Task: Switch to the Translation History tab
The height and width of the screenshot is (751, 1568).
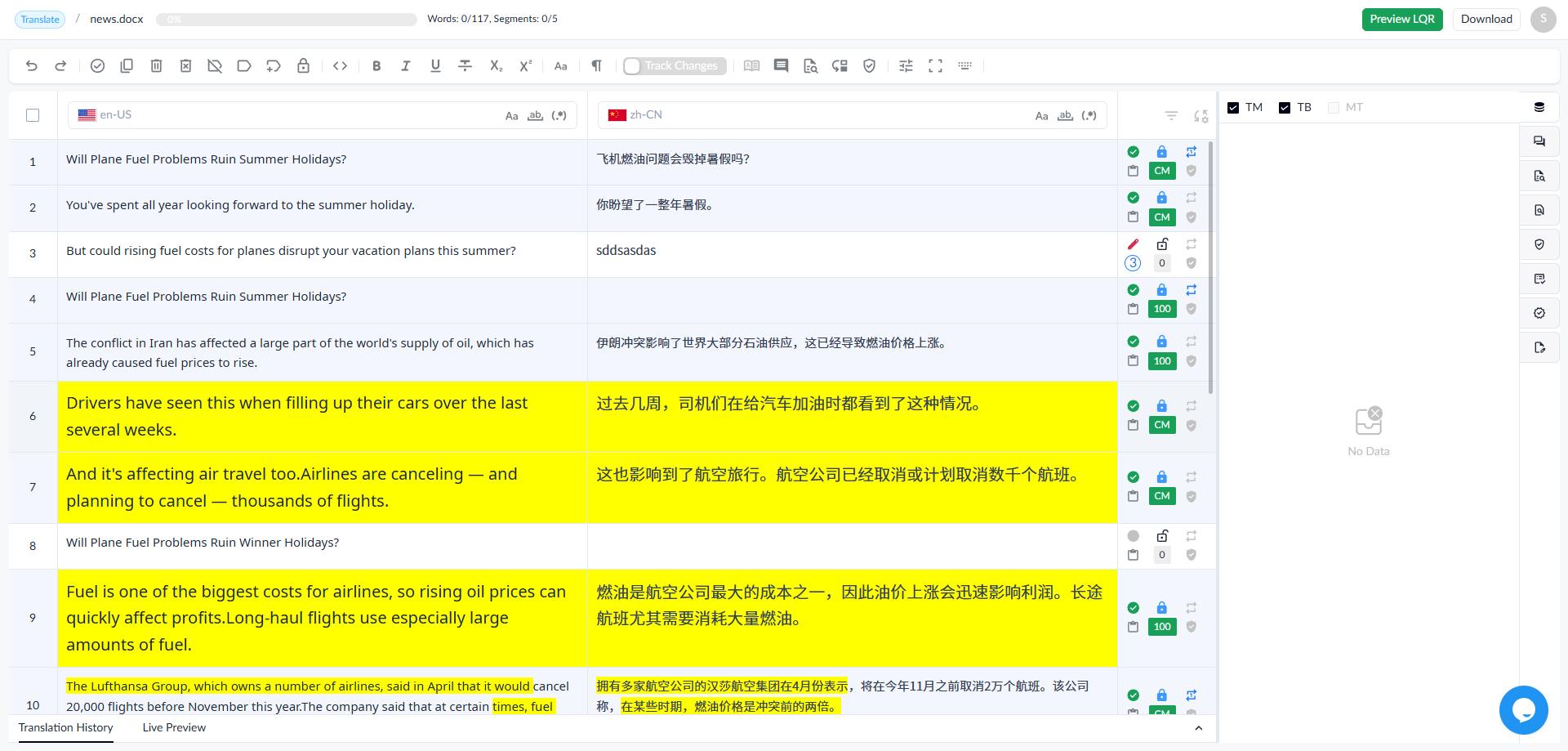Action: (x=66, y=728)
